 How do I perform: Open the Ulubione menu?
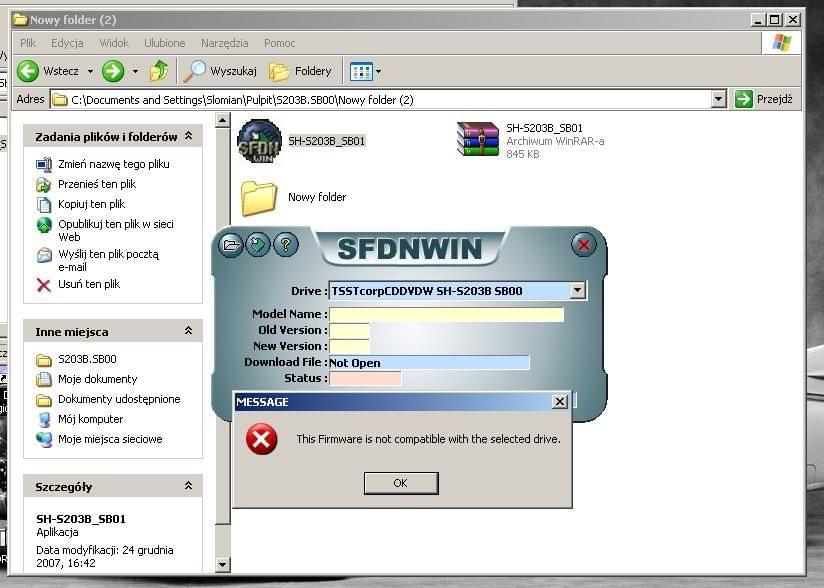(164, 43)
